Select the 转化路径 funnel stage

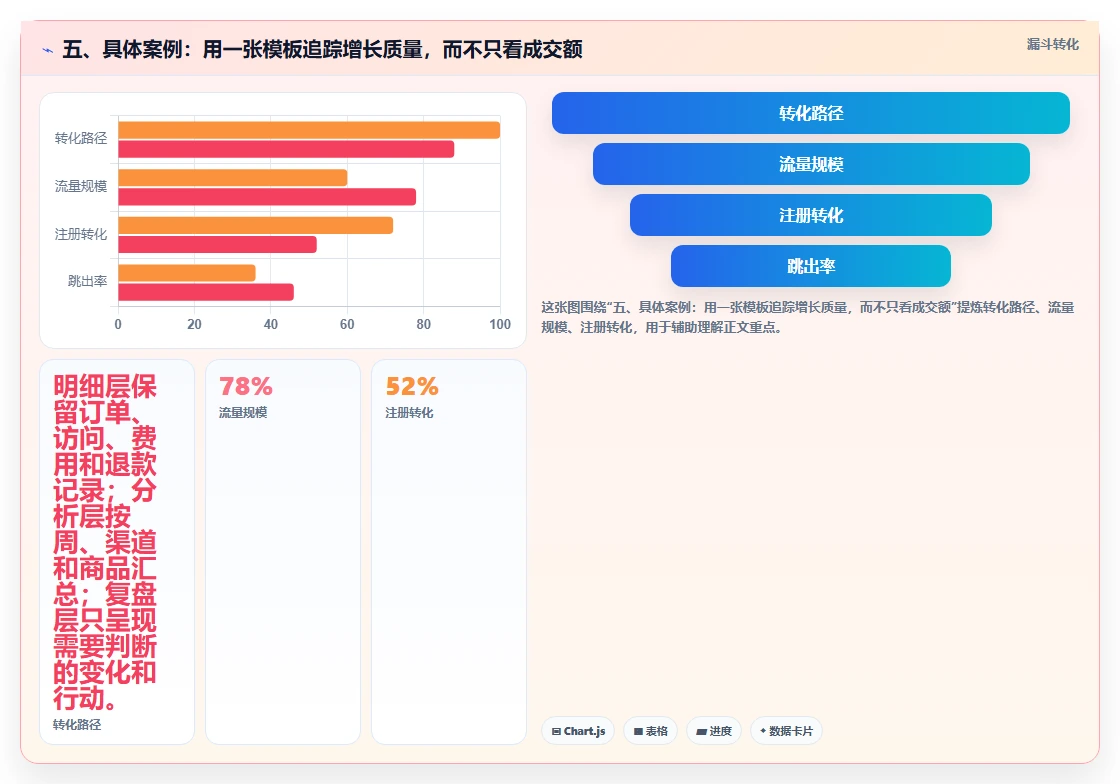coord(811,113)
